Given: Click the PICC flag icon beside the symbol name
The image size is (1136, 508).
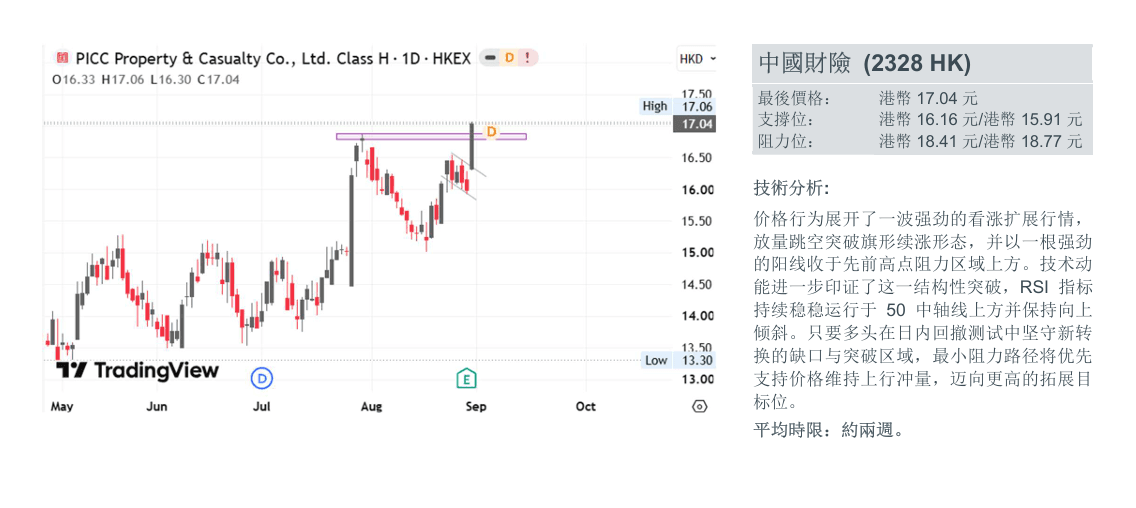Looking at the screenshot, I should coord(62,58).
